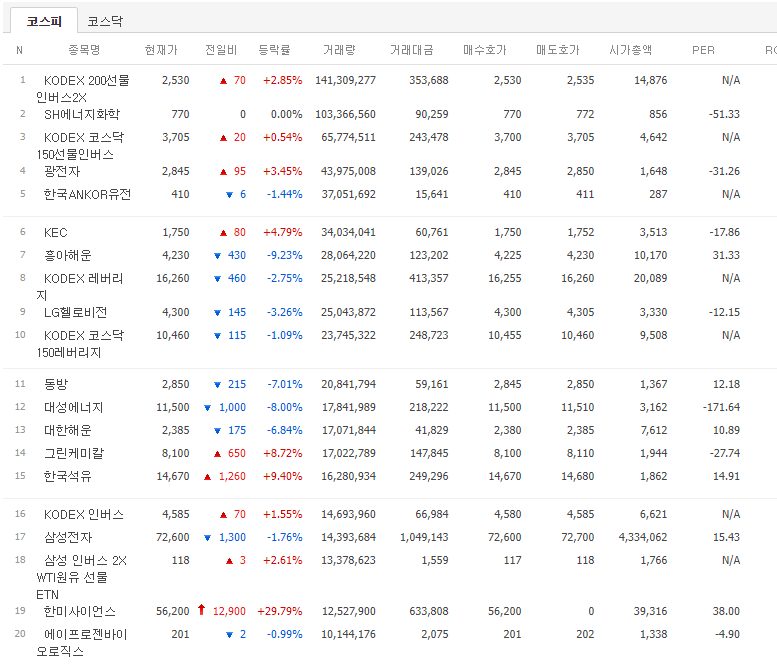Viewport: 777px width, 667px height.
Task: Open 삼성전자 stock link
Action: click(68, 537)
